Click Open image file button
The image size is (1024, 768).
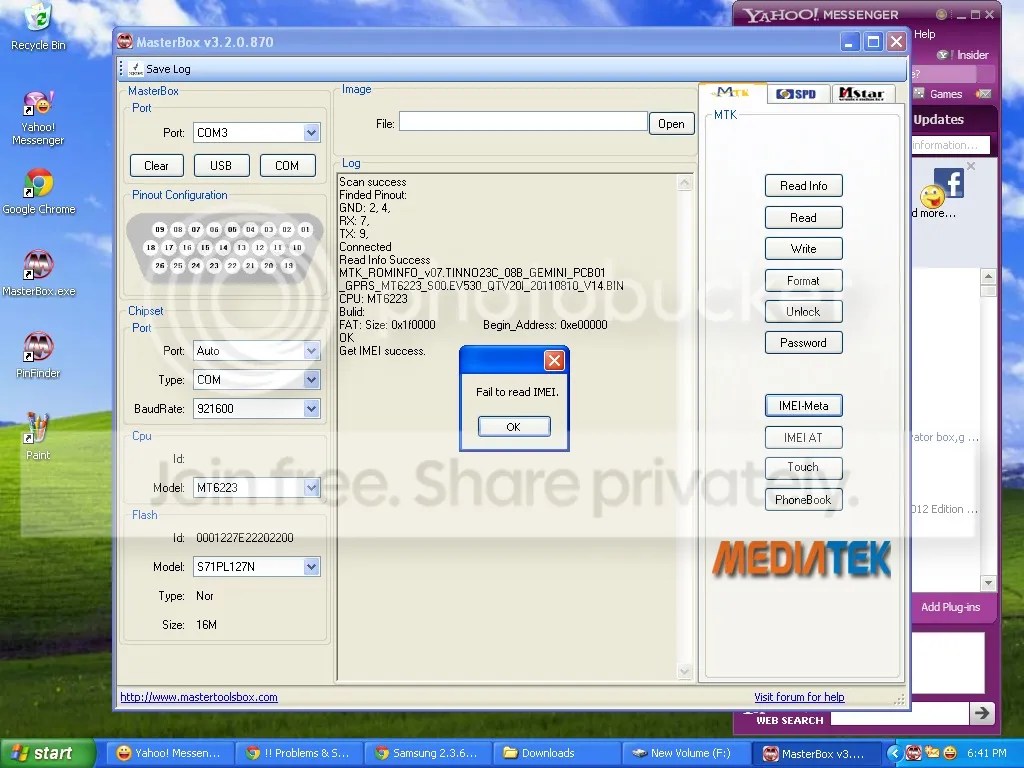coord(671,123)
